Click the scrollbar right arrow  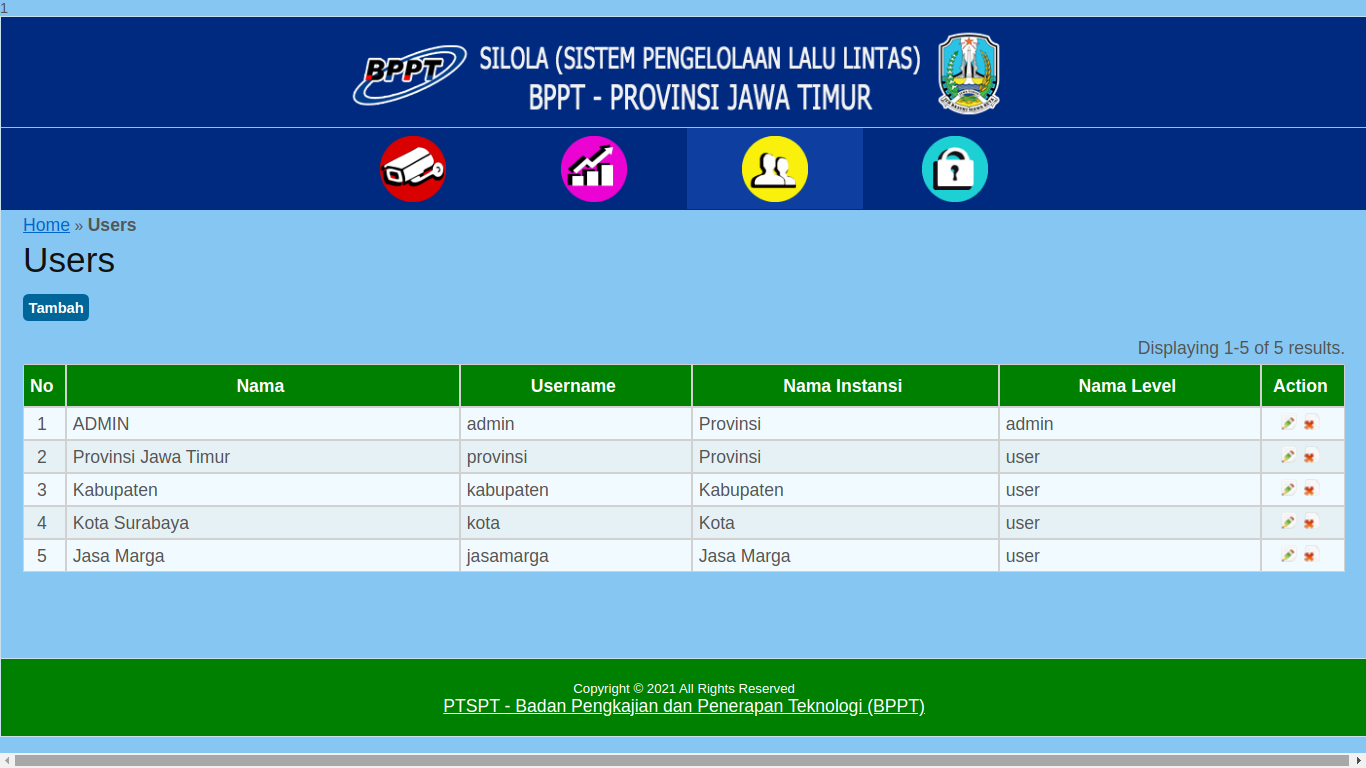coord(1359,760)
